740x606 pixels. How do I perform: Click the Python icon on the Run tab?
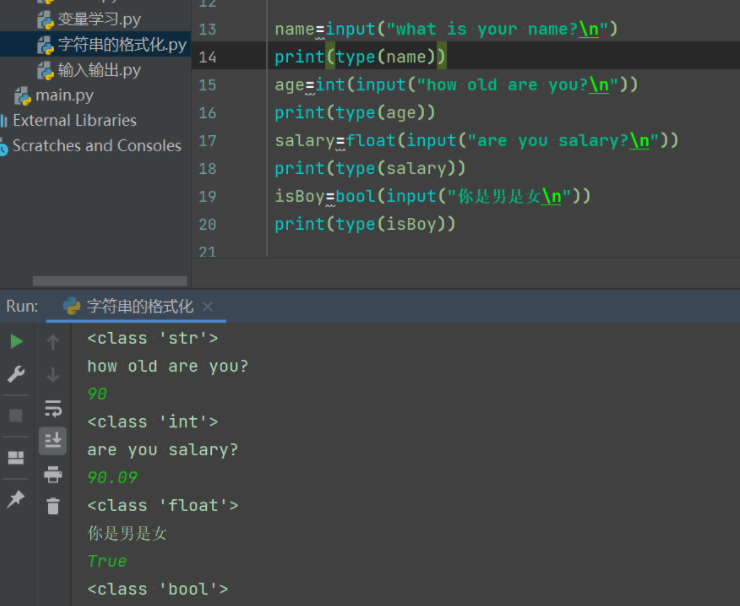point(72,306)
